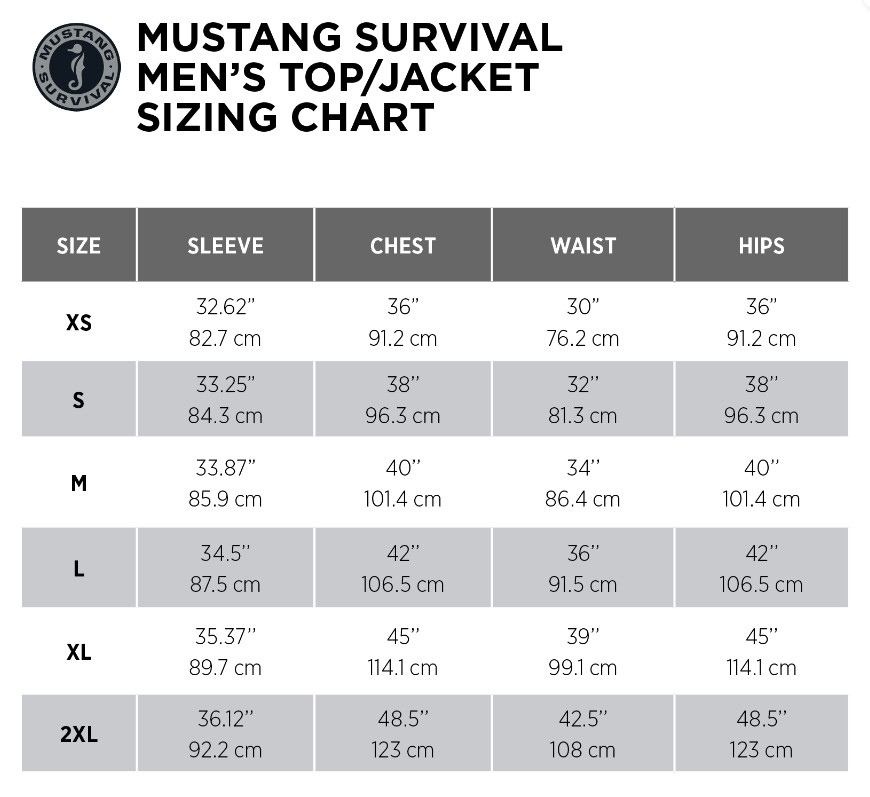Select the HIPS column header
Screen dimensions: 870x797
(x=761, y=245)
